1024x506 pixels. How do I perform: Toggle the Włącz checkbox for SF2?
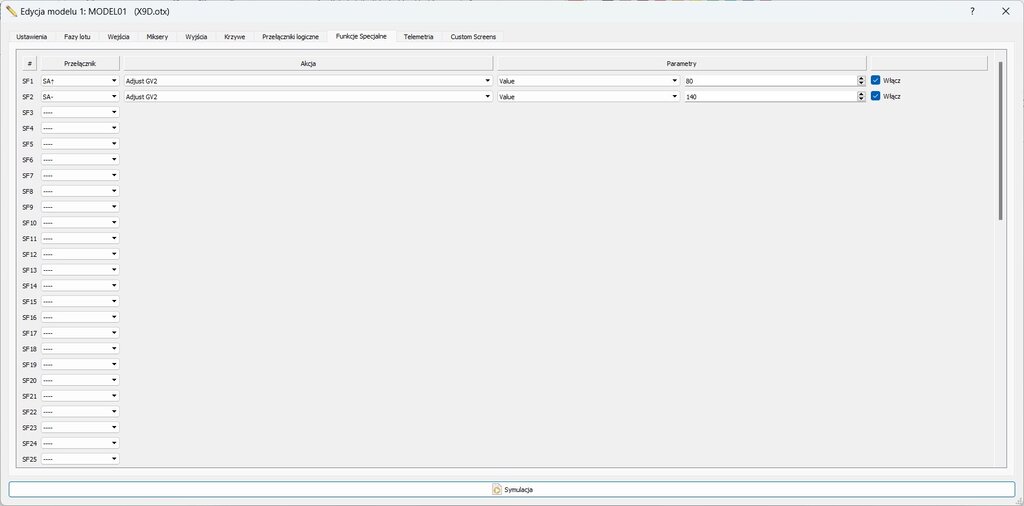pyautogui.click(x=876, y=96)
